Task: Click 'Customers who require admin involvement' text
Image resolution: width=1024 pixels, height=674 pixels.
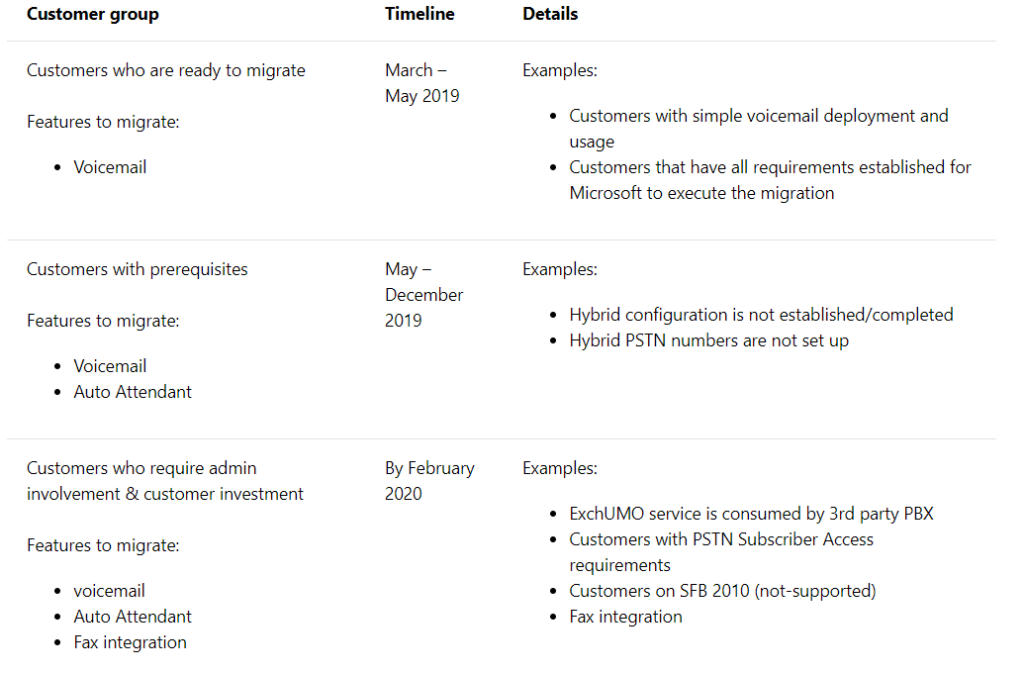Action: coord(165,481)
